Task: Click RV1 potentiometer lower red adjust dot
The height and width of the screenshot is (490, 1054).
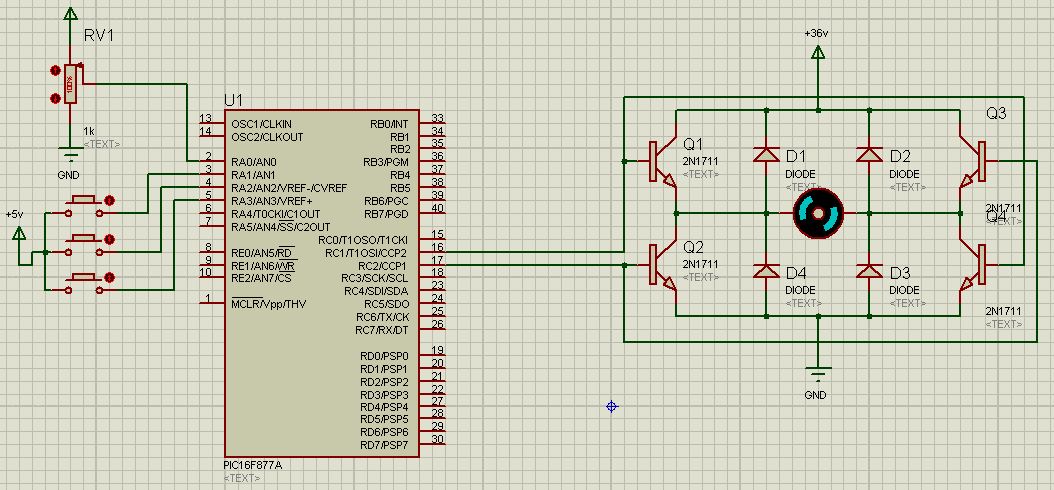Action: (x=55, y=99)
